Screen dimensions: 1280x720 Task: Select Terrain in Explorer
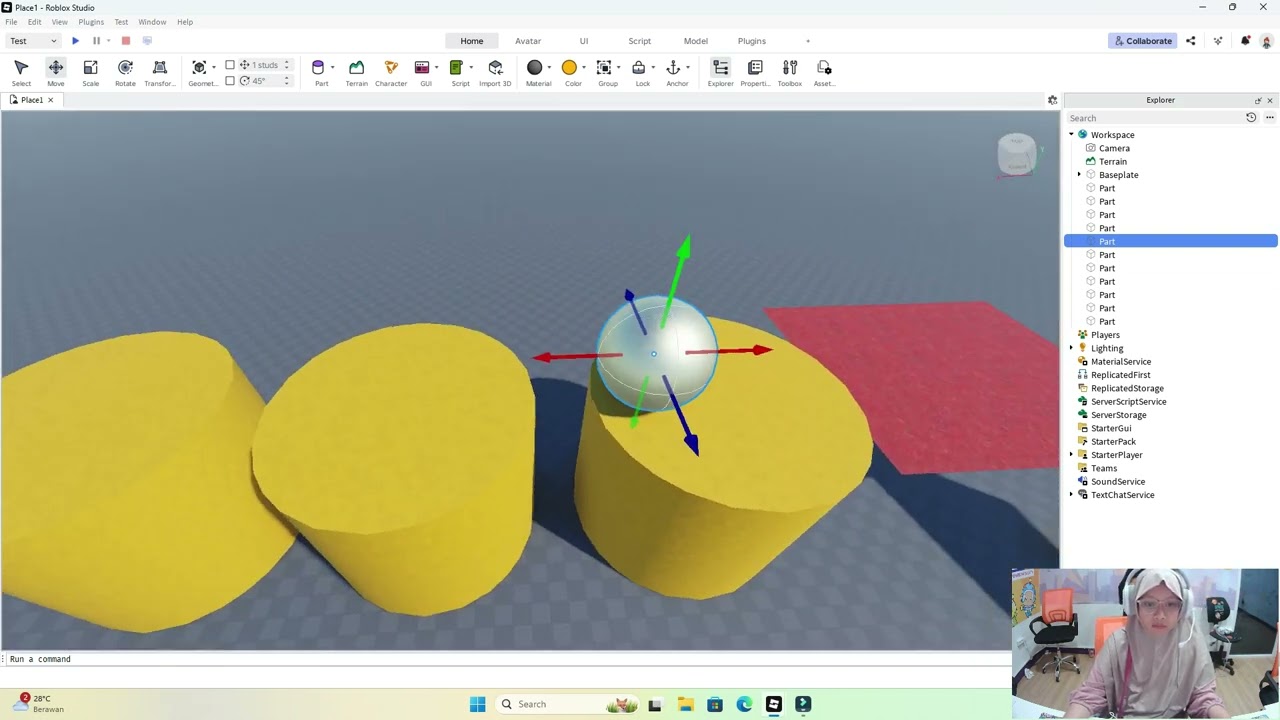pyautogui.click(x=1112, y=161)
